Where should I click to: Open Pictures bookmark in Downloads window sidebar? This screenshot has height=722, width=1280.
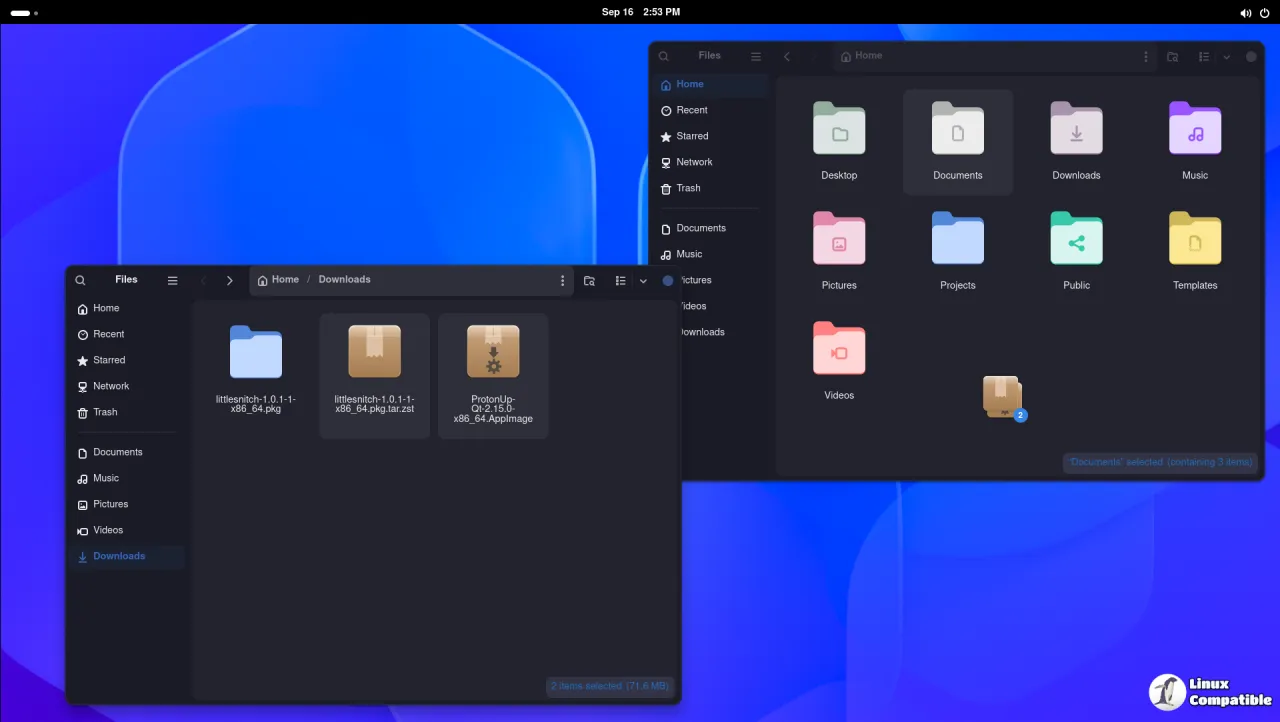tap(127, 504)
